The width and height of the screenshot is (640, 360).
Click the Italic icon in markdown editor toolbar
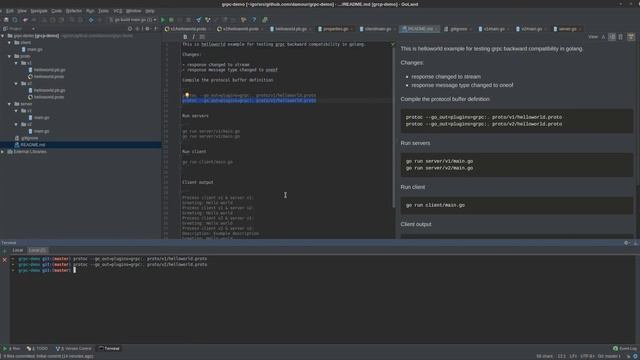pos(193,37)
